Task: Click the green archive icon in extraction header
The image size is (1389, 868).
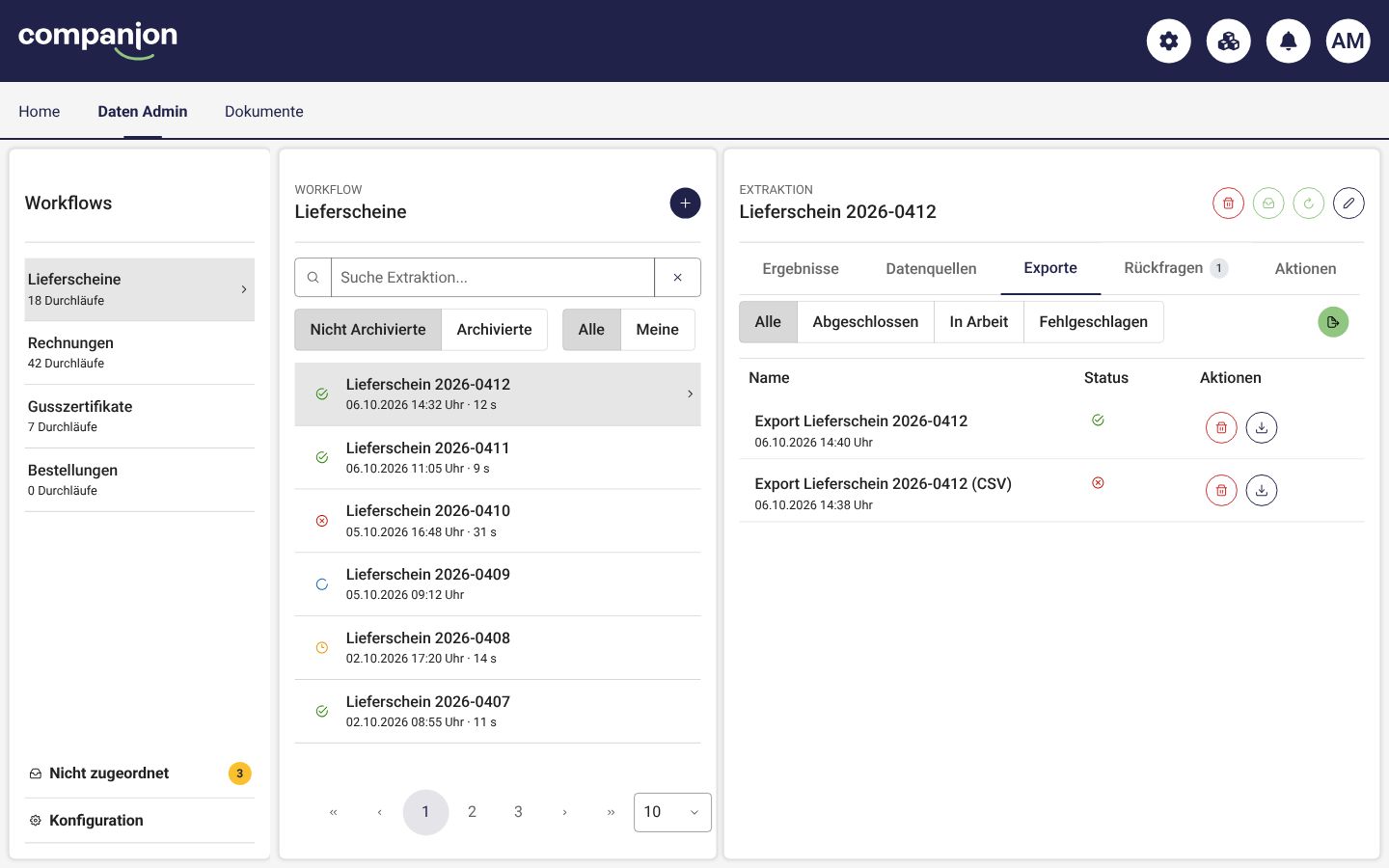Action: pyautogui.click(x=1268, y=203)
